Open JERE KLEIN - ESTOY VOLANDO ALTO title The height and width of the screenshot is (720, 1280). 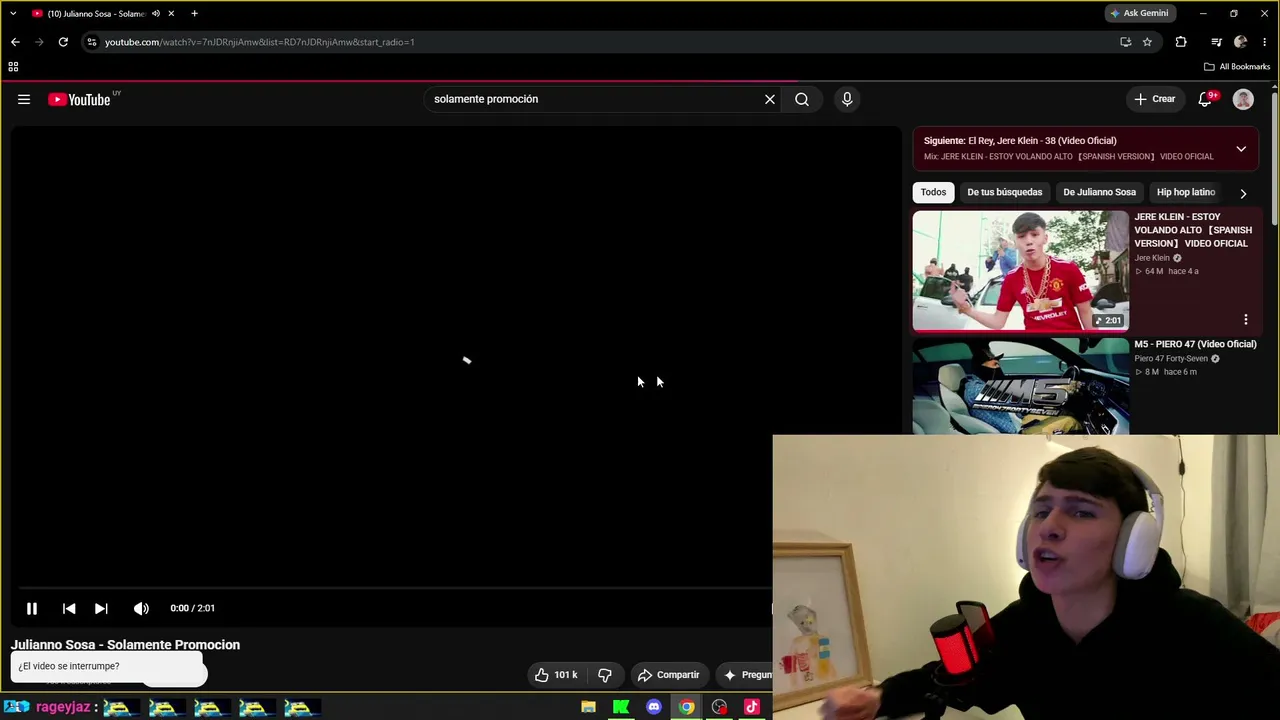pyautogui.click(x=1193, y=230)
